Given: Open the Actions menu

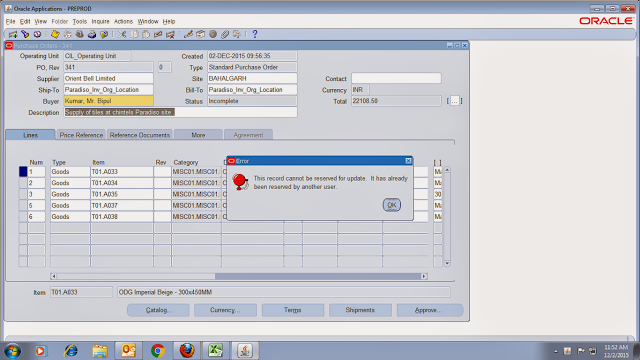Looking at the screenshot, I should 123,22.
